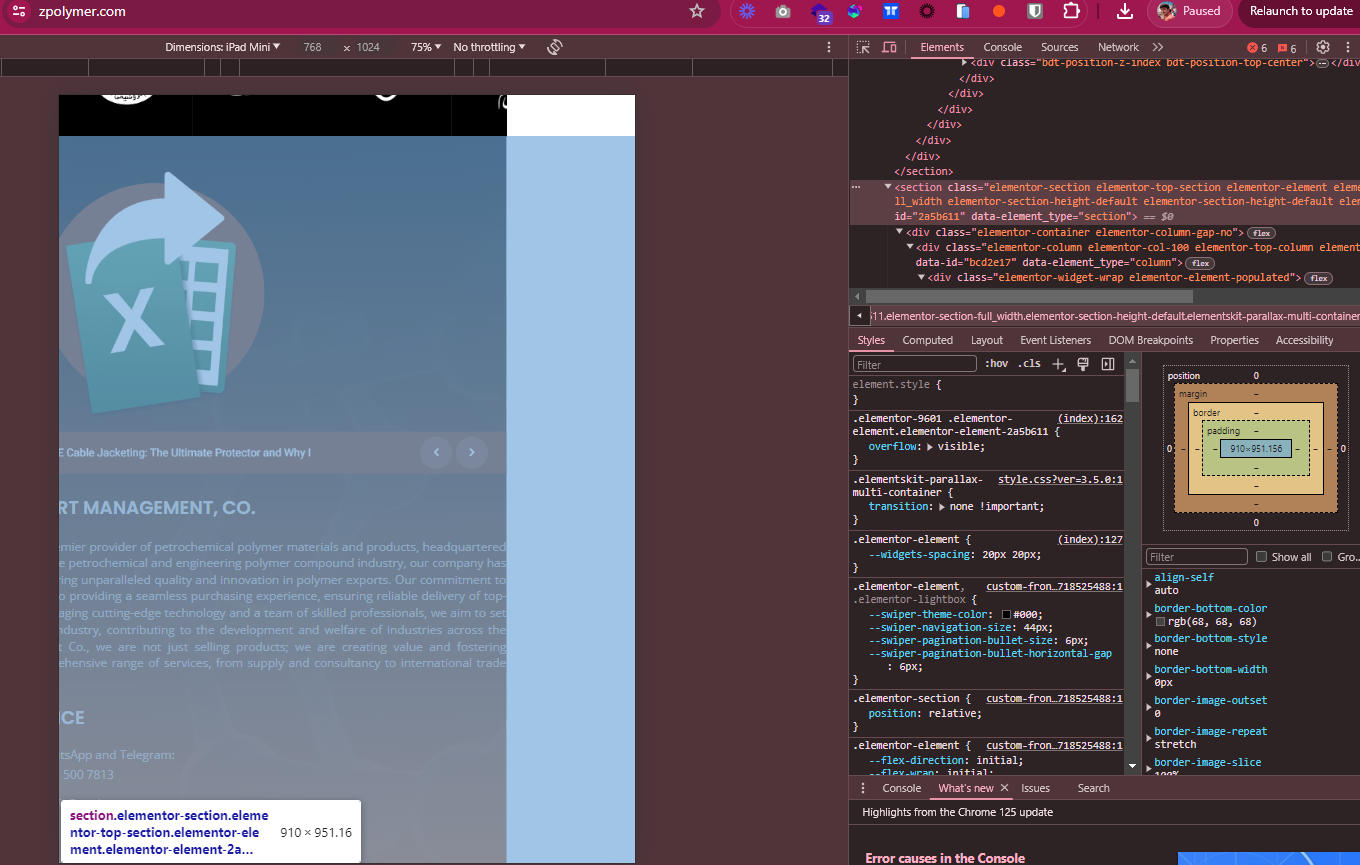Open the 75% zoom dropdown
Screen dimensions: 1360x865
pos(426,47)
